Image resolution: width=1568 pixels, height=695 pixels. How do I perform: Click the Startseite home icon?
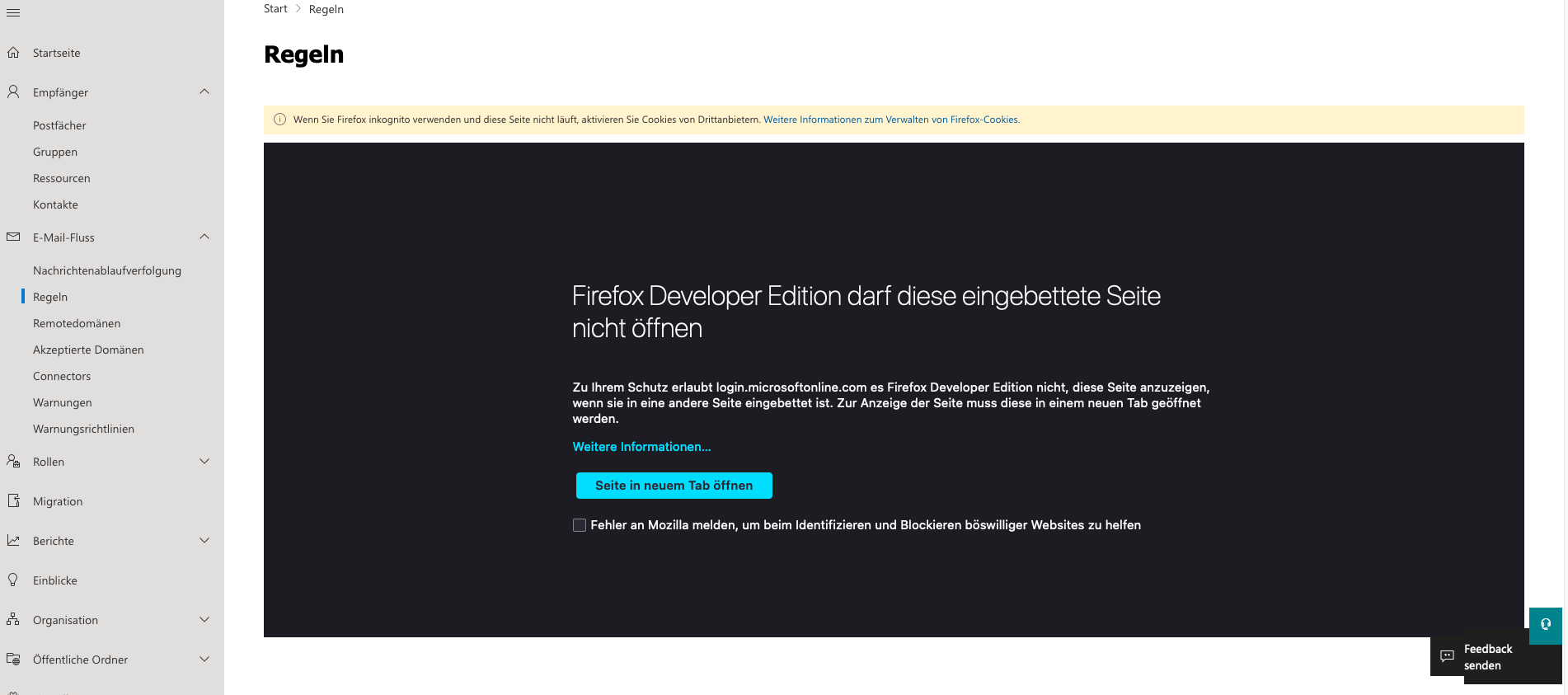tap(13, 53)
